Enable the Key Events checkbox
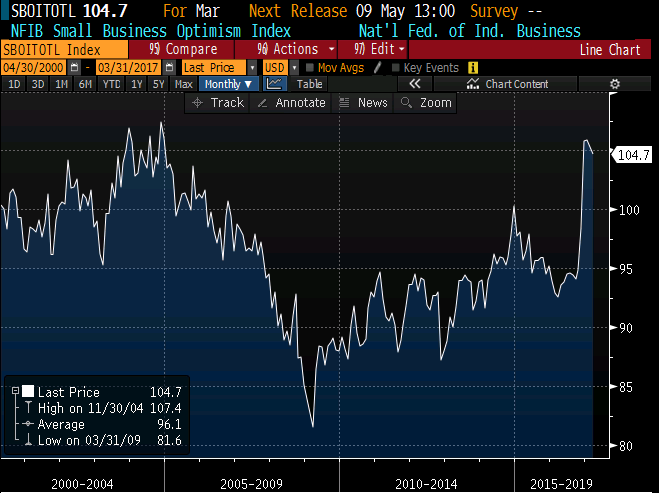659x493 pixels. click(x=395, y=68)
